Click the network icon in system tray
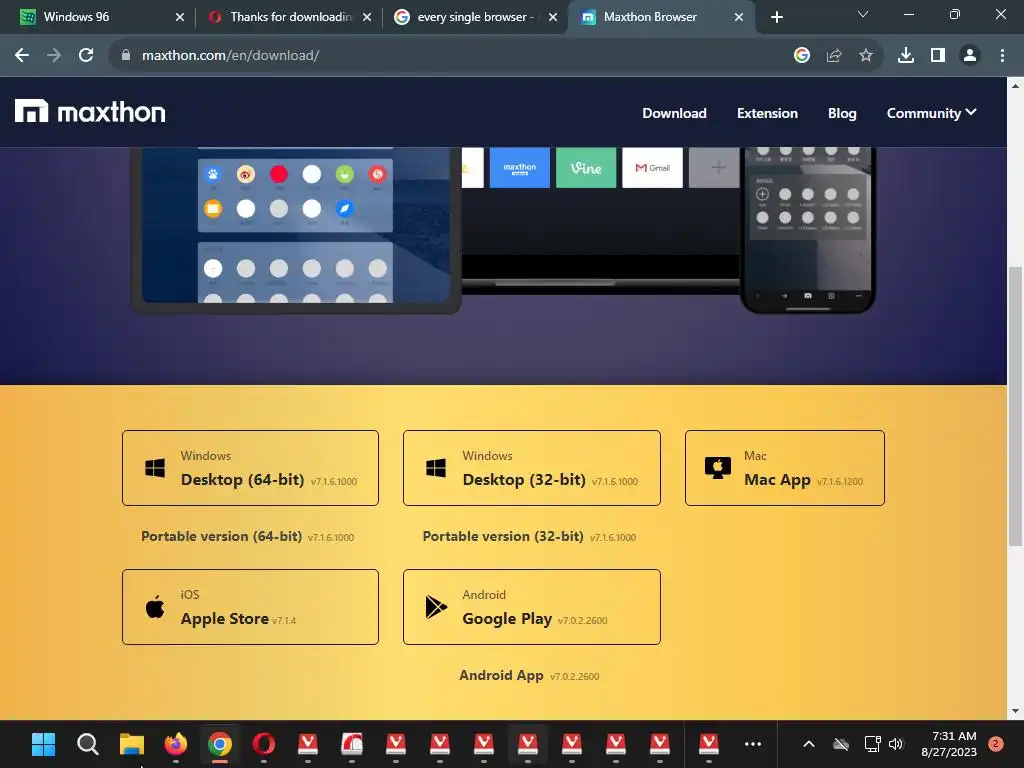Viewport: 1024px width, 768px height. 872,744
